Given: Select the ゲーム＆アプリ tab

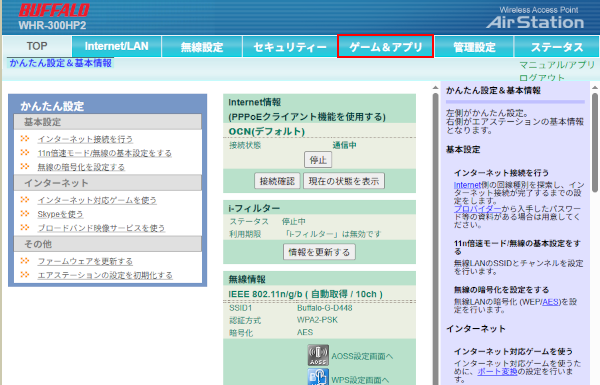Looking at the screenshot, I should 385,46.
